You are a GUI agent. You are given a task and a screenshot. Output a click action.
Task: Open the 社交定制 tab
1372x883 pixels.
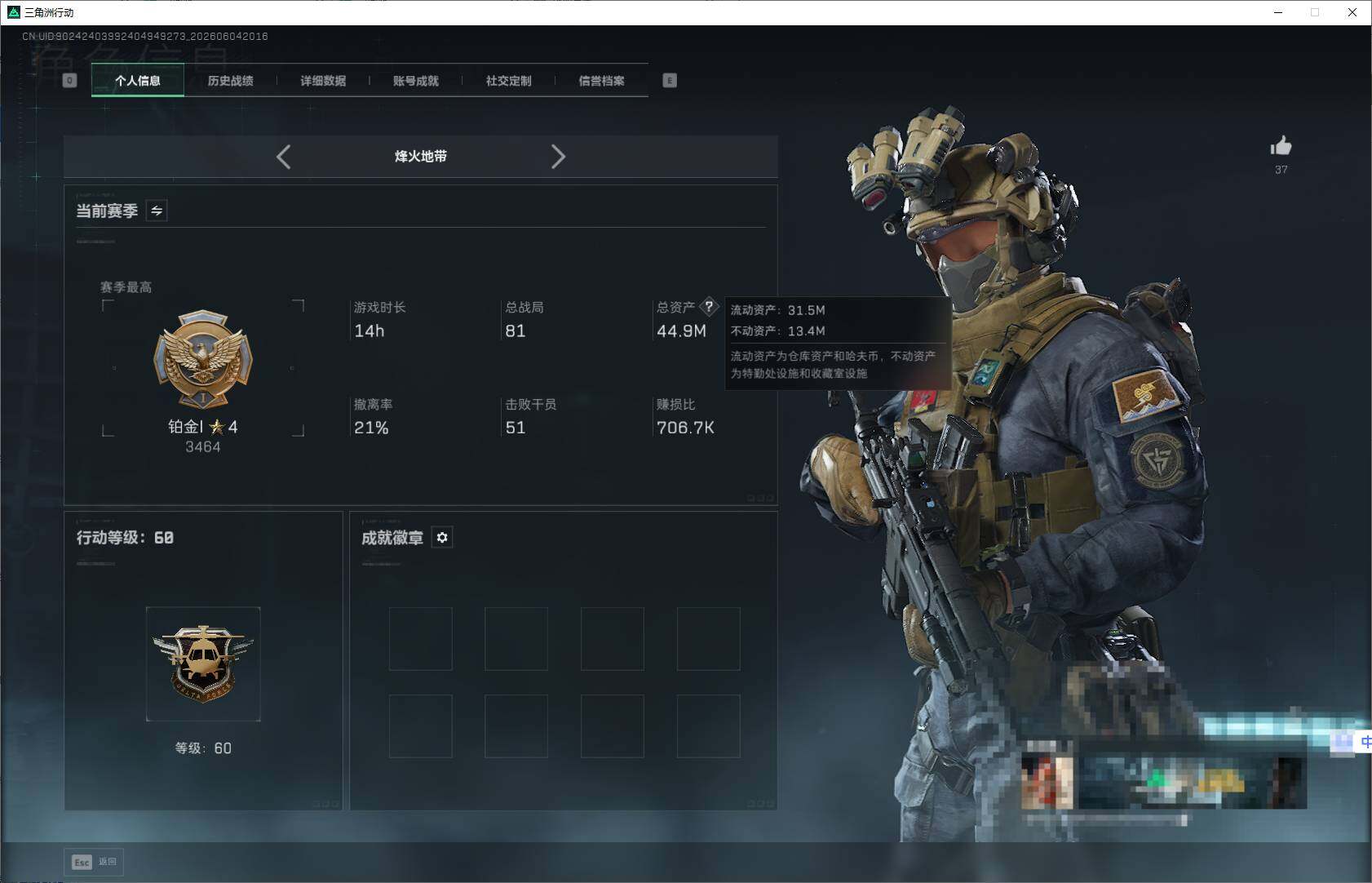click(x=509, y=81)
